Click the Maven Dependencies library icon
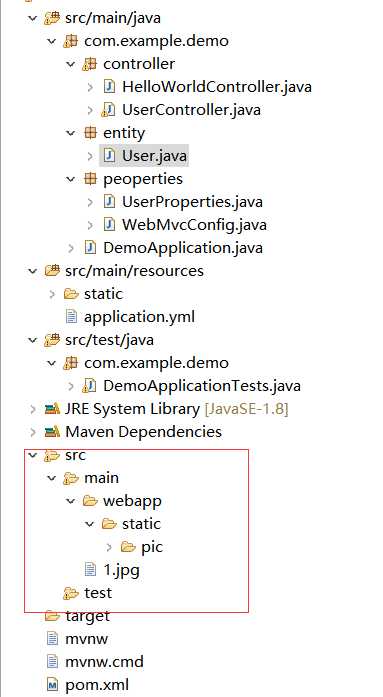383x697 pixels. coord(52,432)
